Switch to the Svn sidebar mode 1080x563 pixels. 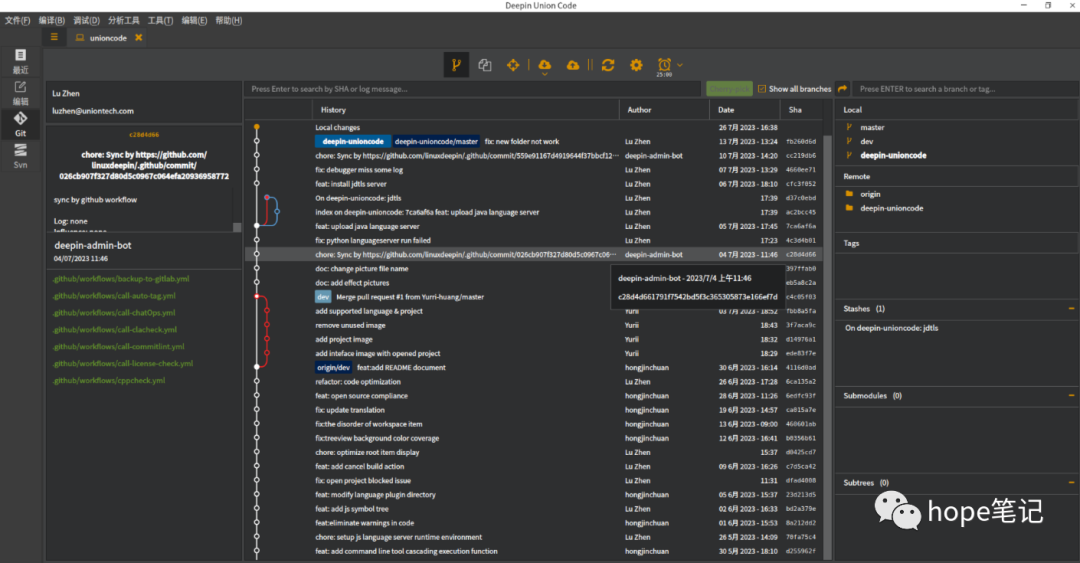(x=21, y=156)
